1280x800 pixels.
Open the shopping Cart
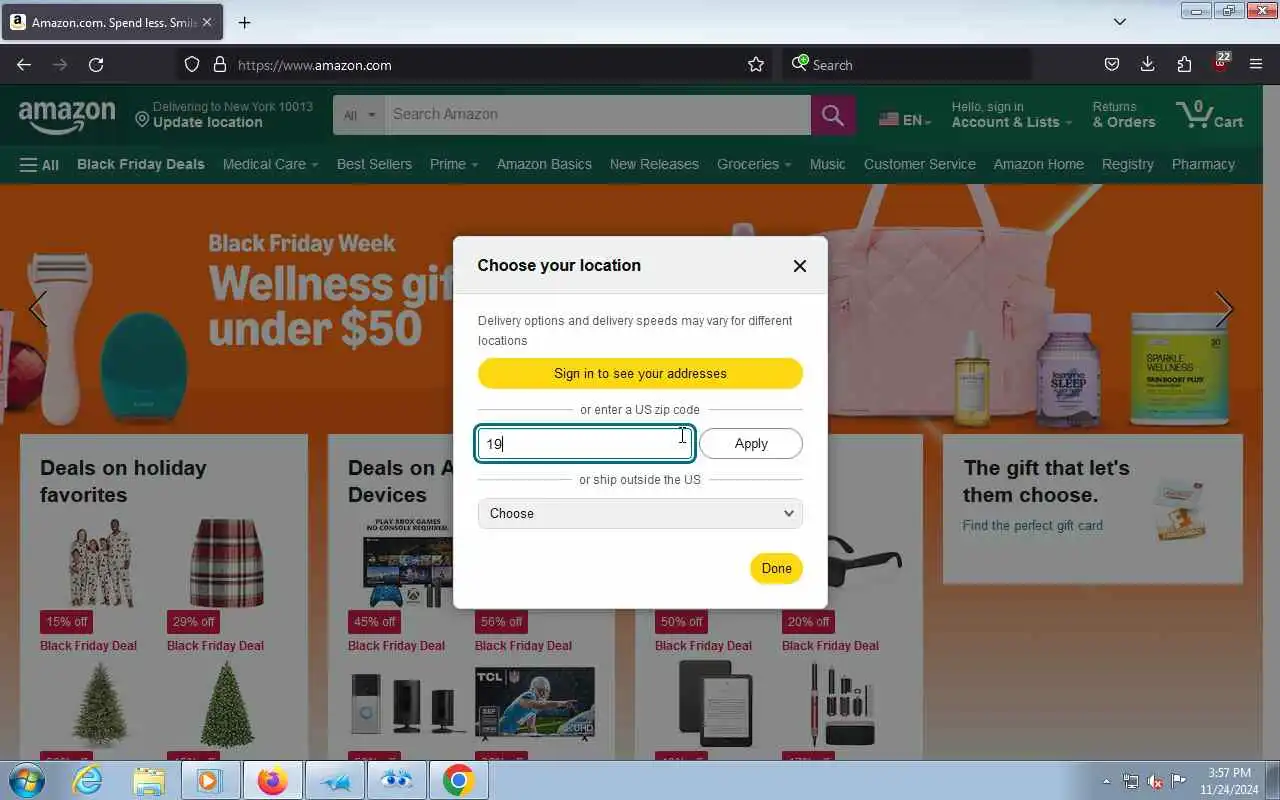(1210, 115)
